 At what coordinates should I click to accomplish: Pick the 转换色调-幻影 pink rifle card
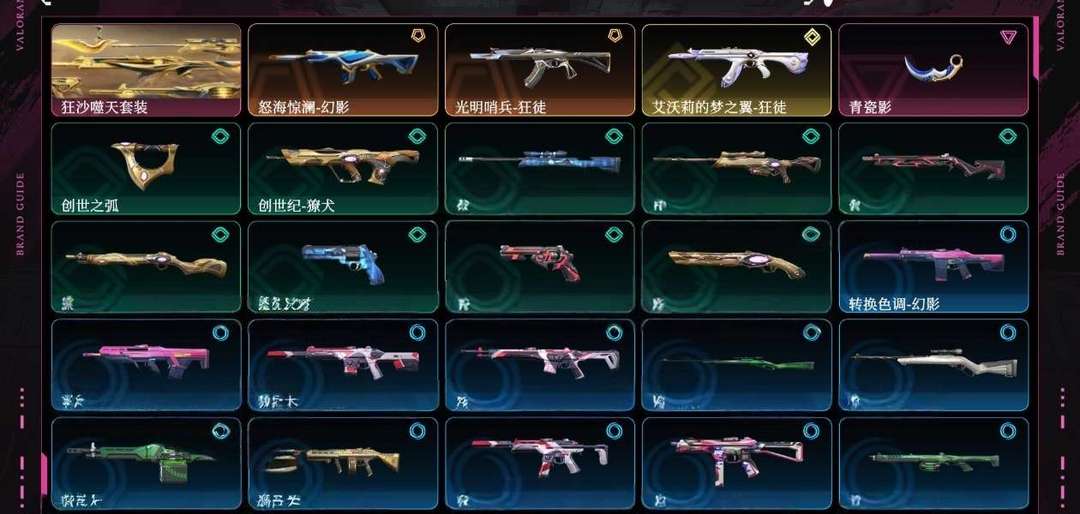(x=934, y=267)
